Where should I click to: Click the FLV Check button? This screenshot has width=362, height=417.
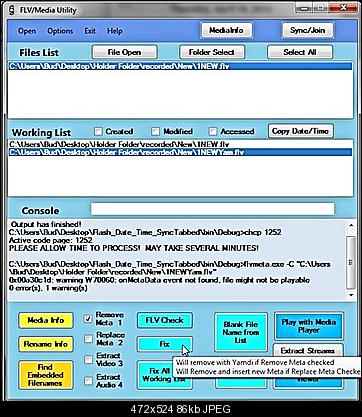click(165, 320)
